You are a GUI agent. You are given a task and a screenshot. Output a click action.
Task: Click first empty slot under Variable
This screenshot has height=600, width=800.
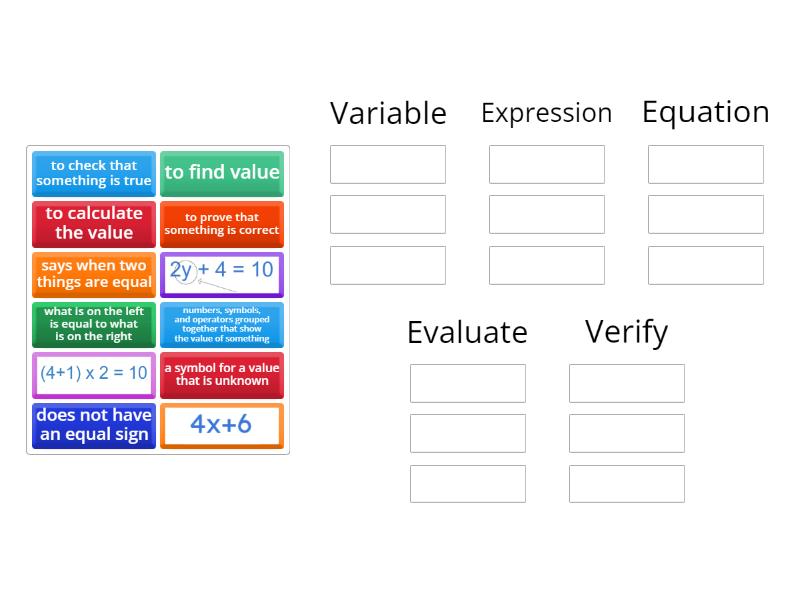click(x=388, y=164)
